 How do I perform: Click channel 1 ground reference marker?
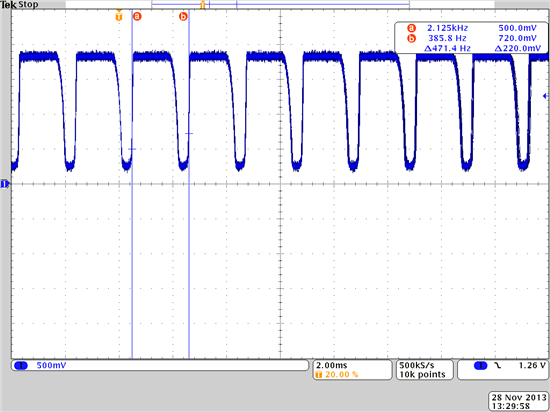[5, 184]
